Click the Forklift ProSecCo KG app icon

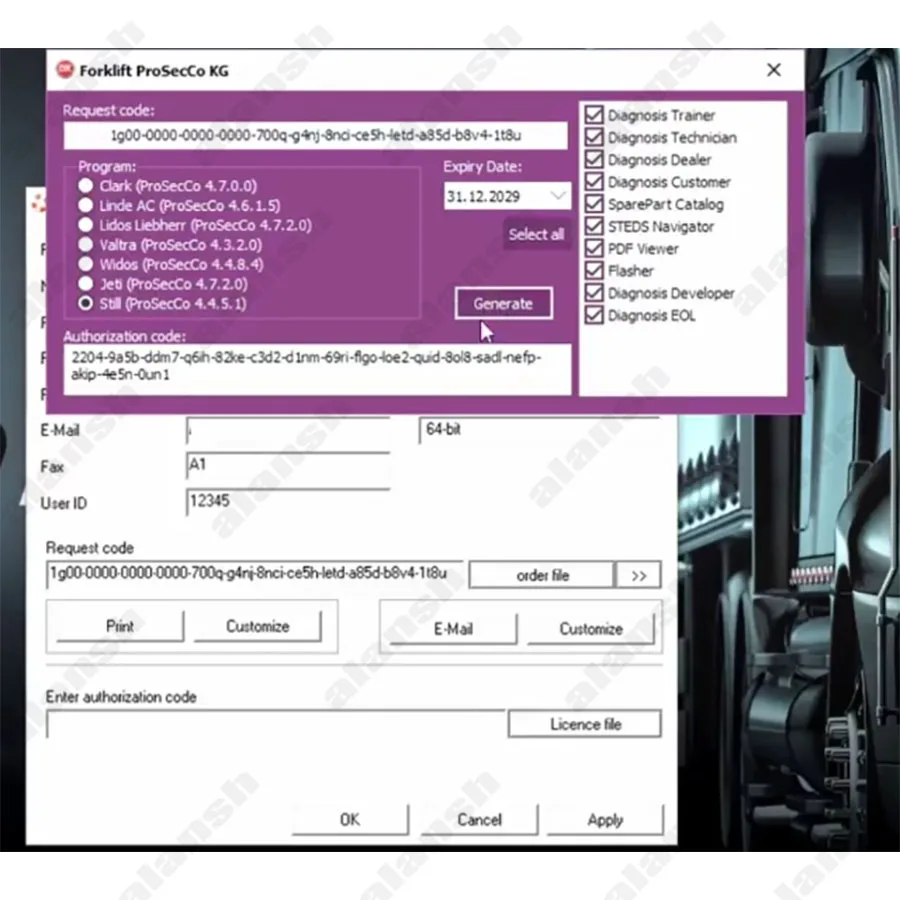[x=65, y=69]
